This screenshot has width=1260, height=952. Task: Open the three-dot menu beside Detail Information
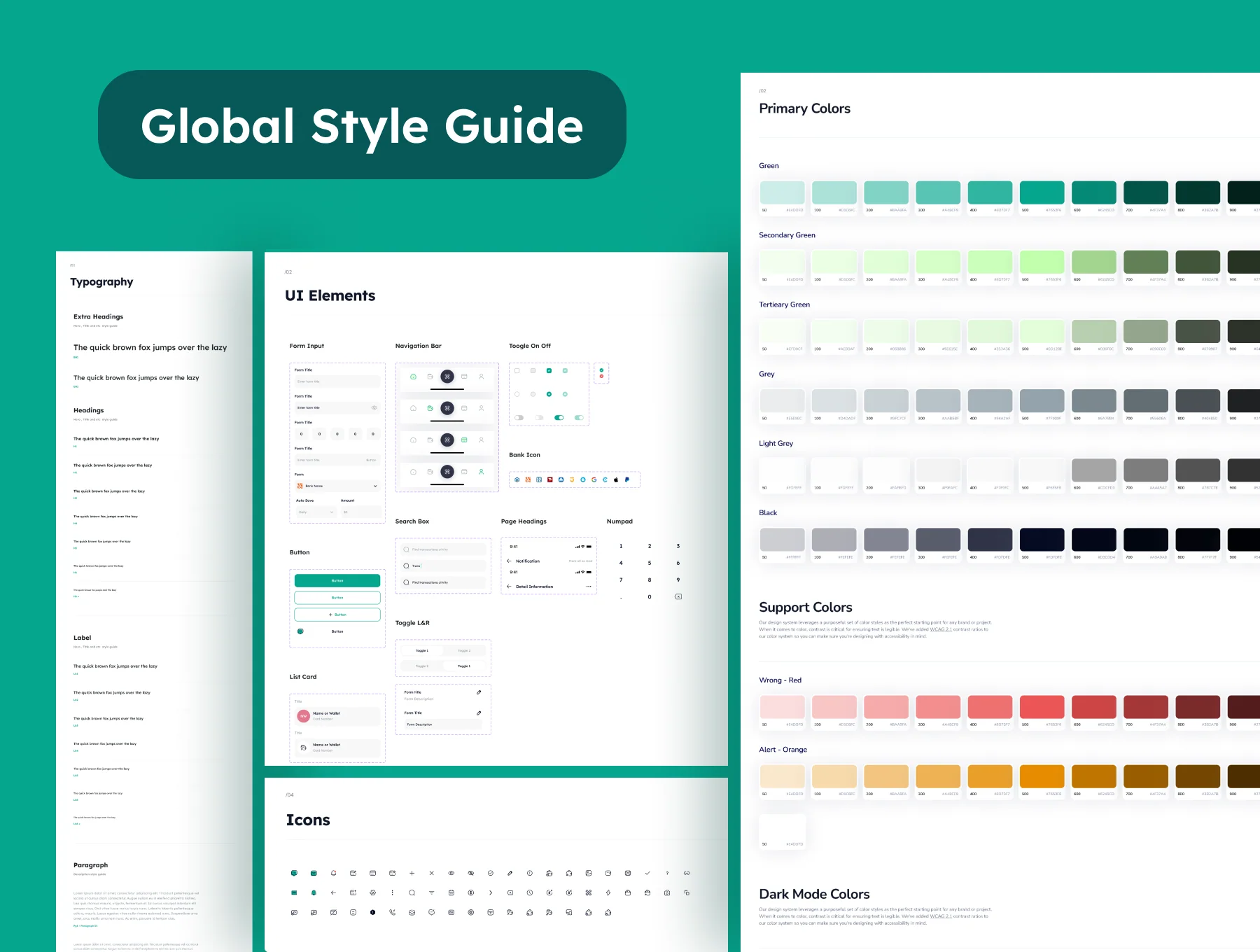(589, 587)
